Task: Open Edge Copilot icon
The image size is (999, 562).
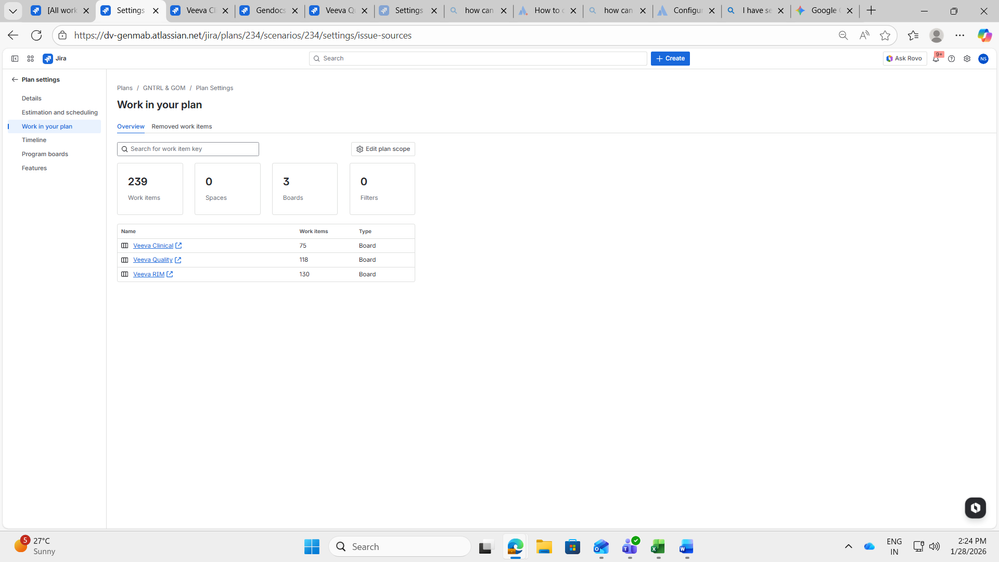Action: pos(984,36)
